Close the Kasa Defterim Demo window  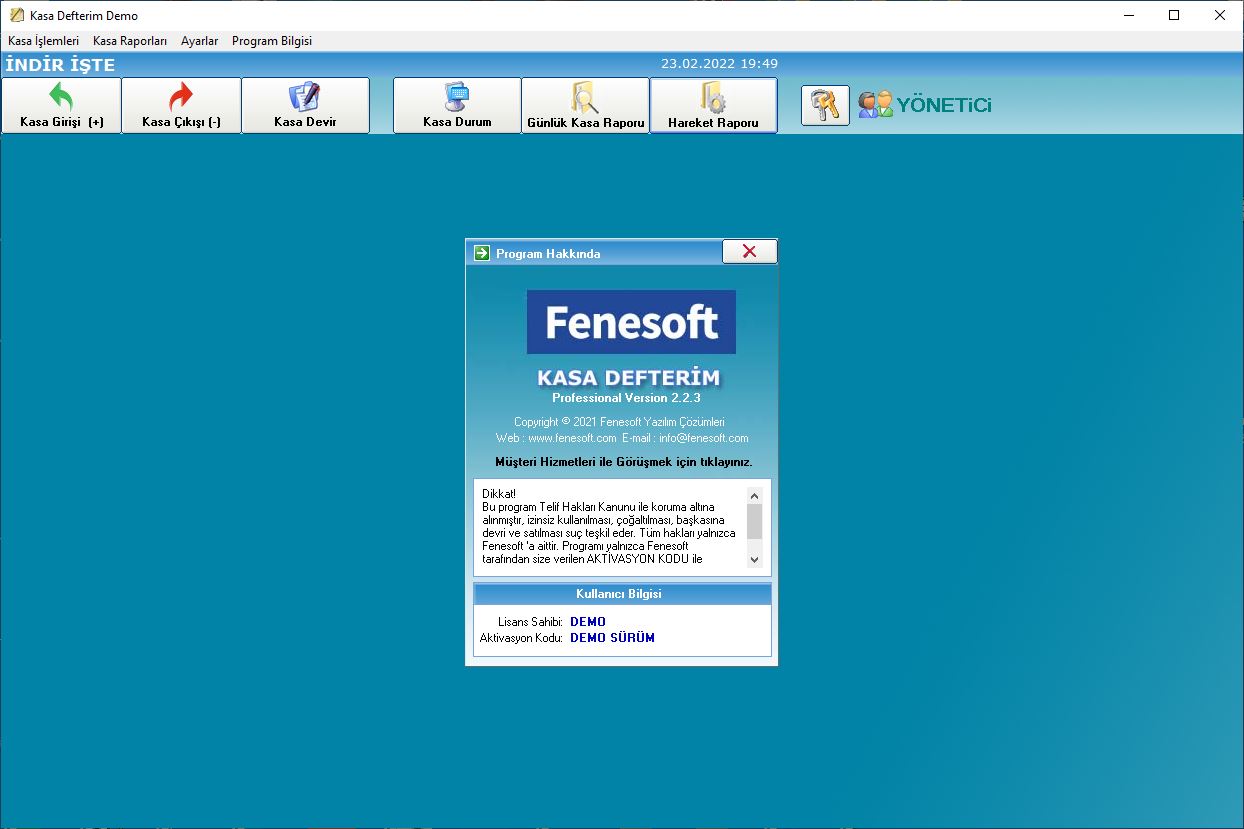click(x=1220, y=15)
